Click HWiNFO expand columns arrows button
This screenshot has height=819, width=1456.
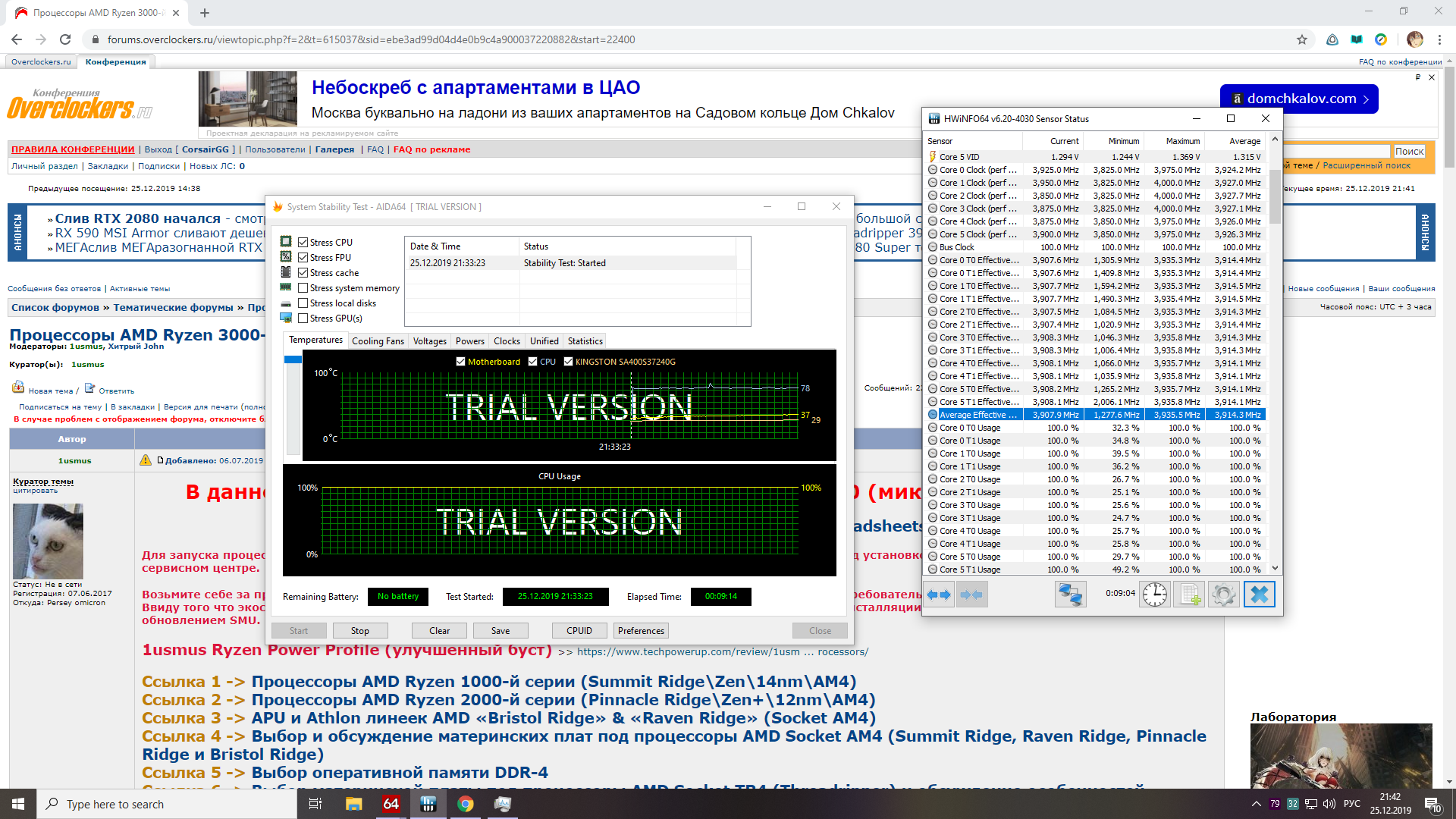point(940,595)
